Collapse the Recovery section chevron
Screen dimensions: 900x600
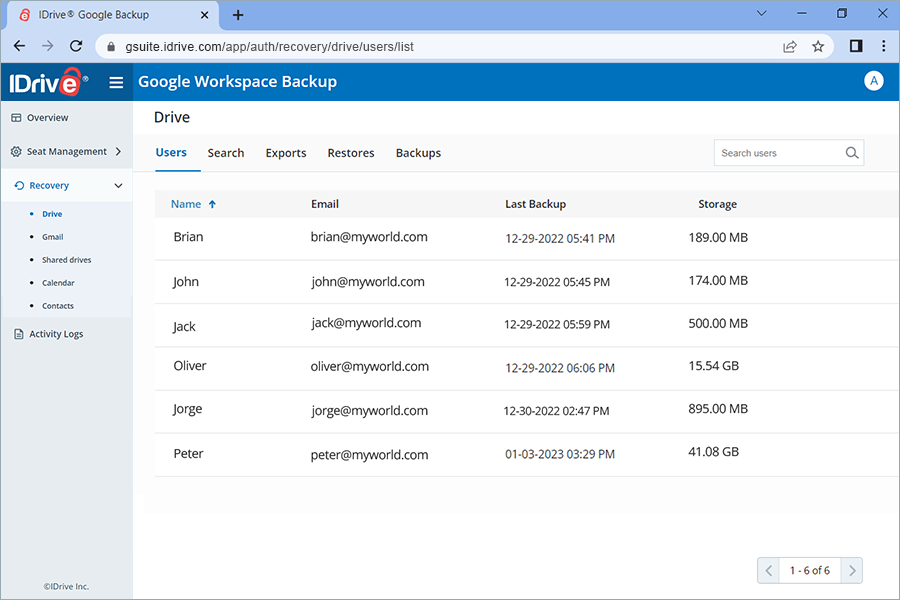coord(118,185)
